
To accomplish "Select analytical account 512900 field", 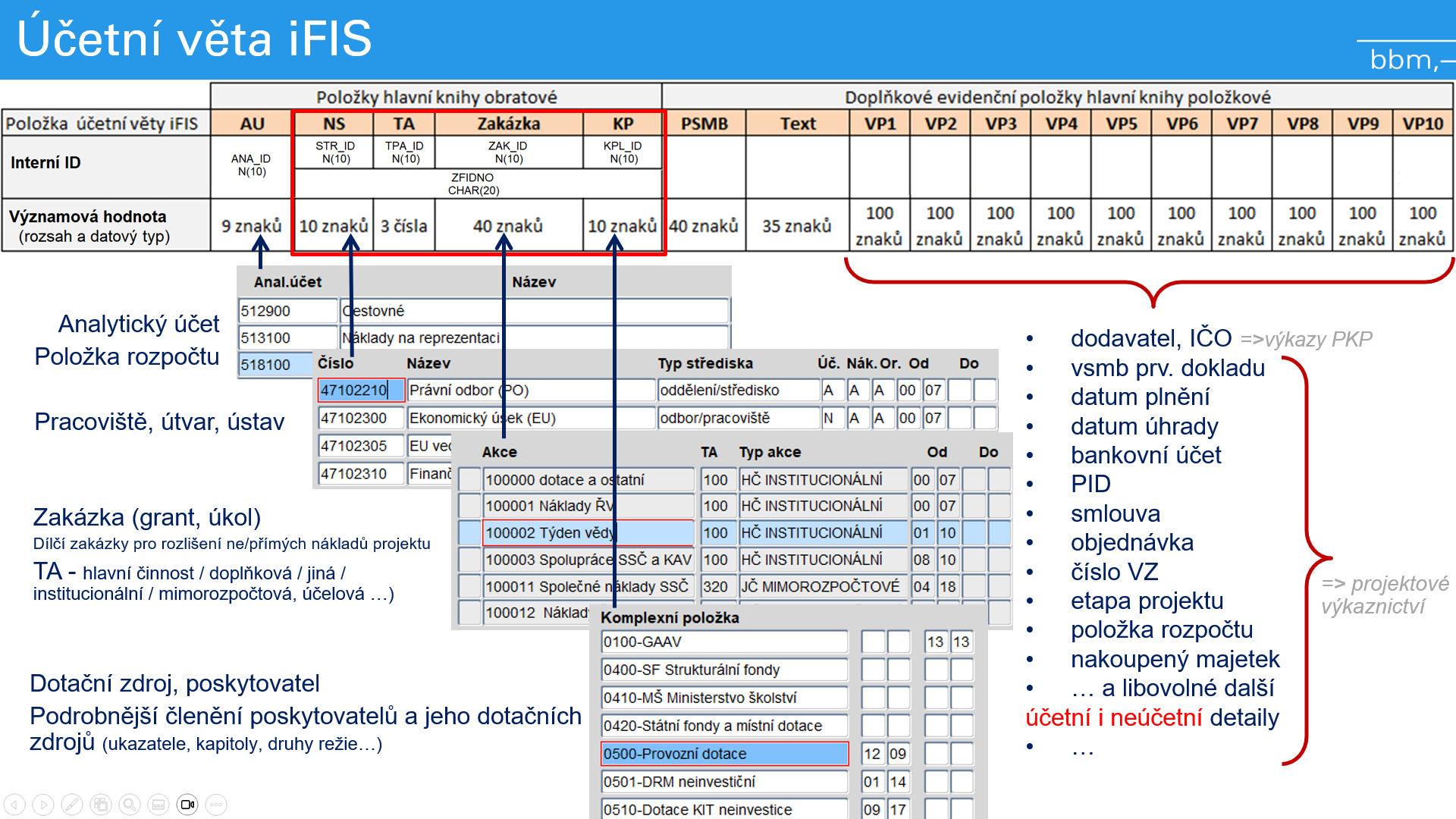I will [x=288, y=311].
